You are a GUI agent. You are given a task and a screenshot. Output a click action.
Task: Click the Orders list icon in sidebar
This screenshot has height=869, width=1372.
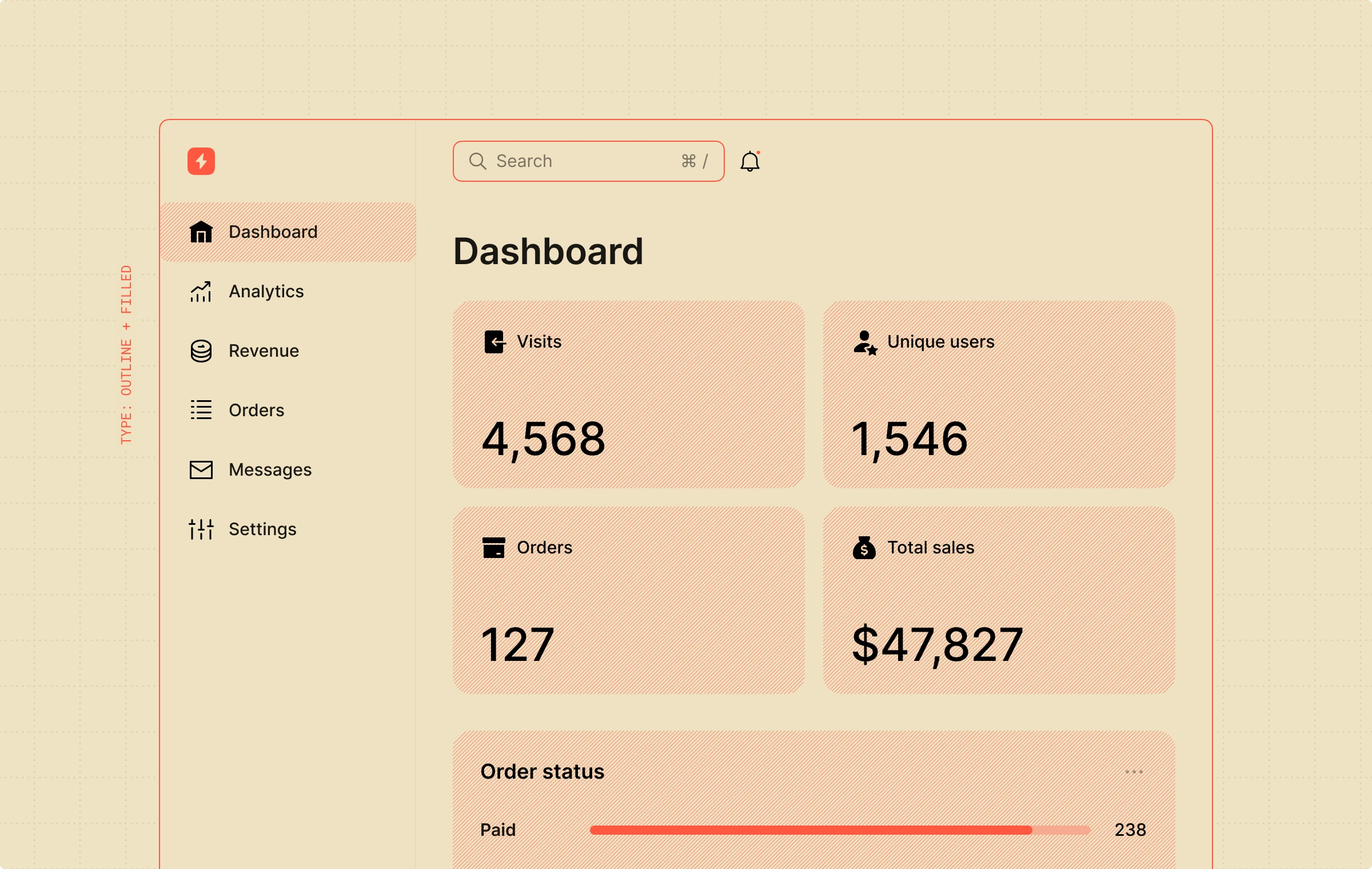tap(201, 410)
